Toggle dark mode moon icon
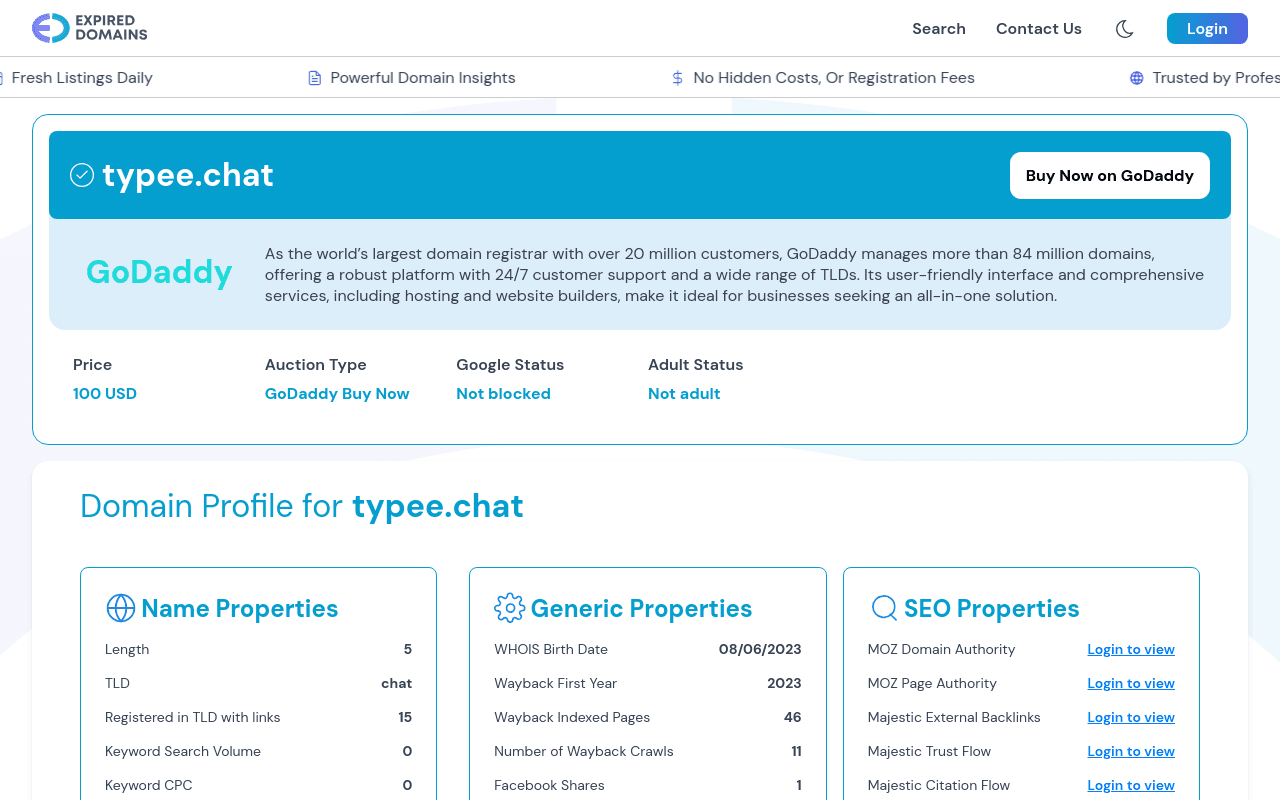The width and height of the screenshot is (1280, 800). pos(1124,29)
